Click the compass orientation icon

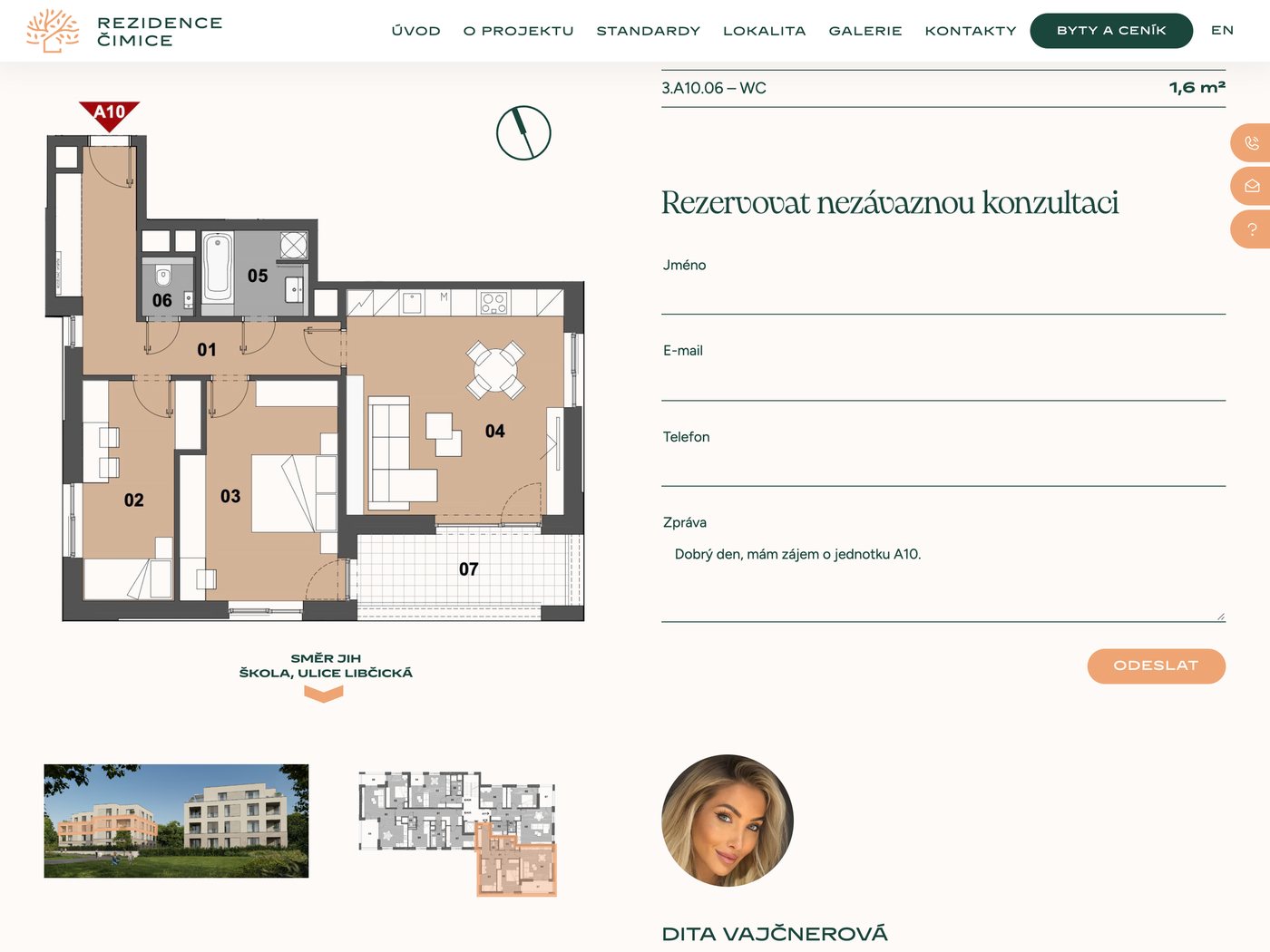(x=523, y=133)
